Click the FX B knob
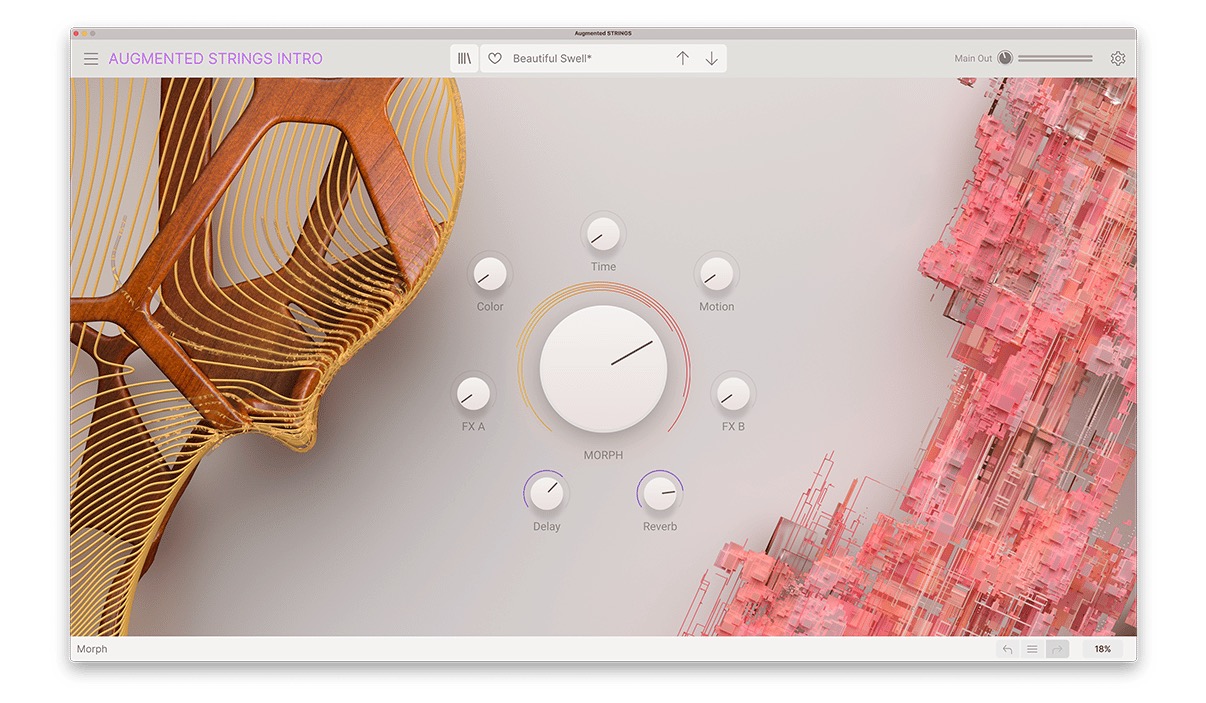Screen dimensions: 1206x703 click(733, 394)
